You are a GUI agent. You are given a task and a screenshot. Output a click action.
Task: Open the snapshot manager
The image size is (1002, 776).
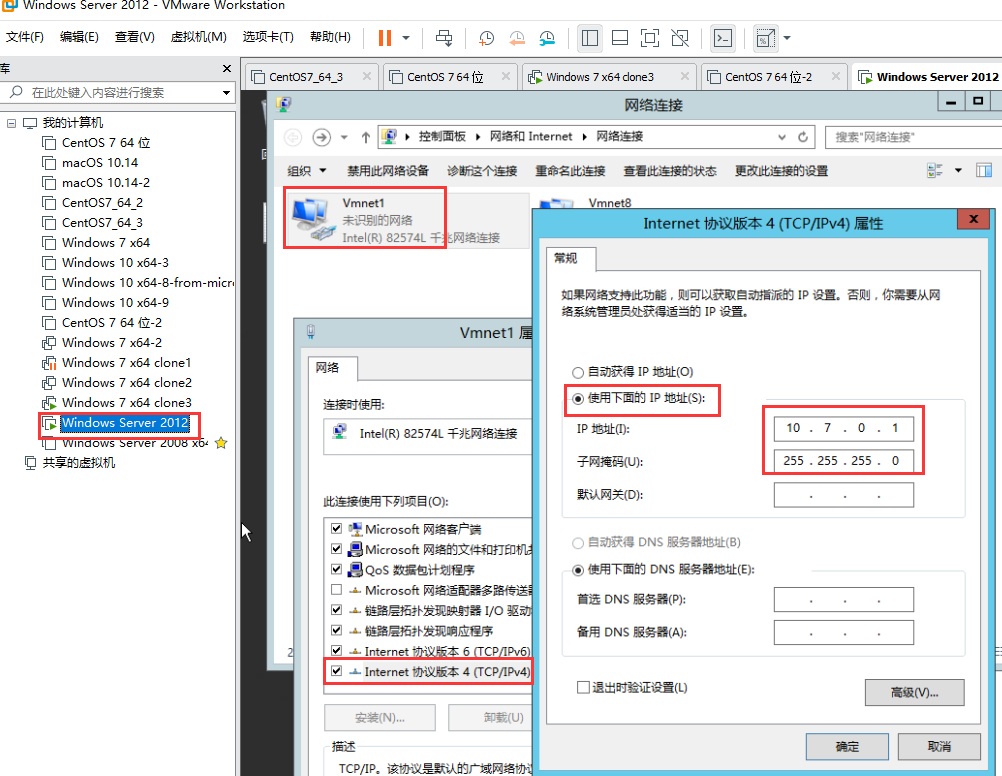(x=547, y=38)
